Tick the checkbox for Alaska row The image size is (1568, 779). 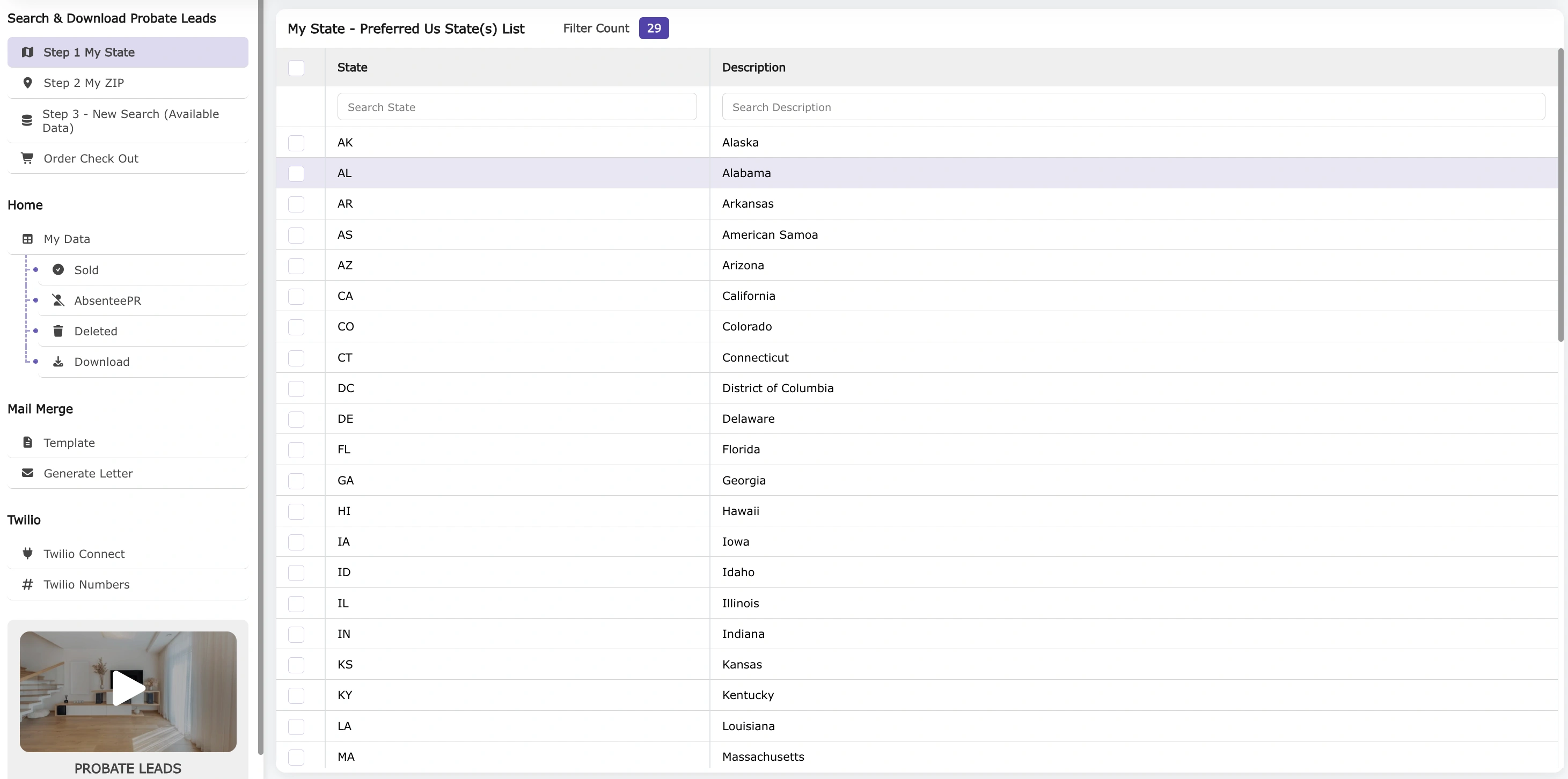pos(296,143)
